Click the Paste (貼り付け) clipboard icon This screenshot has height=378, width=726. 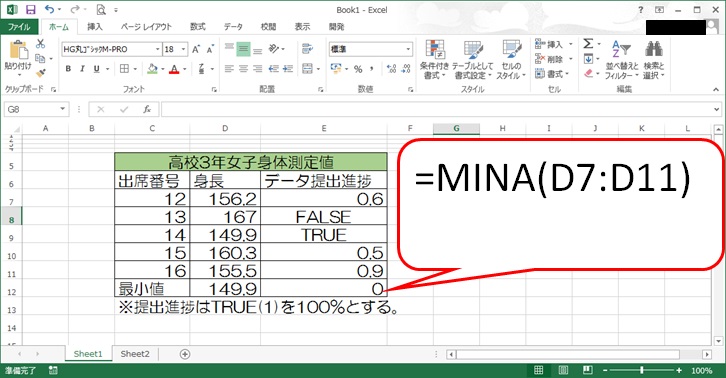click(19, 50)
